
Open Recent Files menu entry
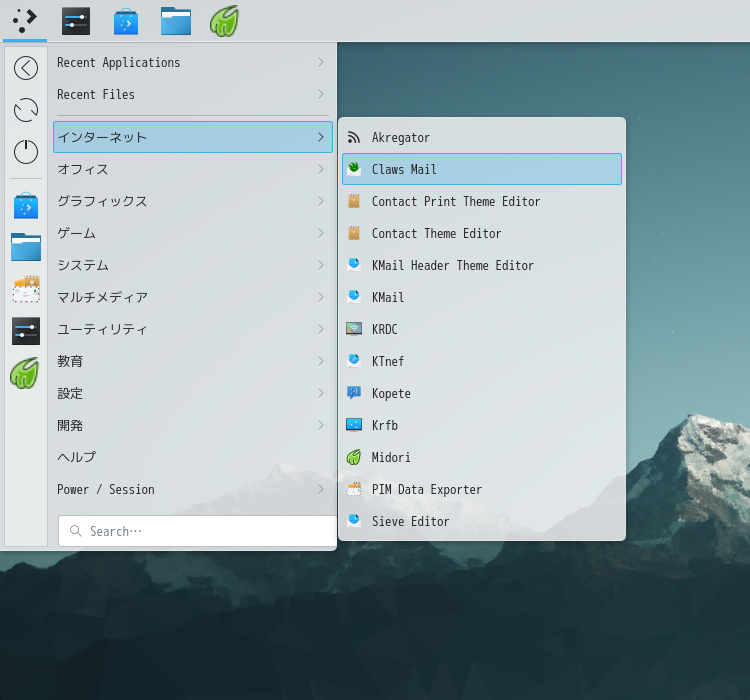(x=193, y=94)
